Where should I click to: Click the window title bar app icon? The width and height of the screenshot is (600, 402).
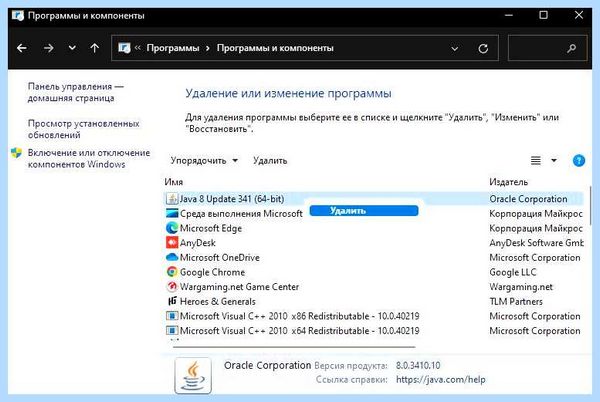tap(18, 16)
